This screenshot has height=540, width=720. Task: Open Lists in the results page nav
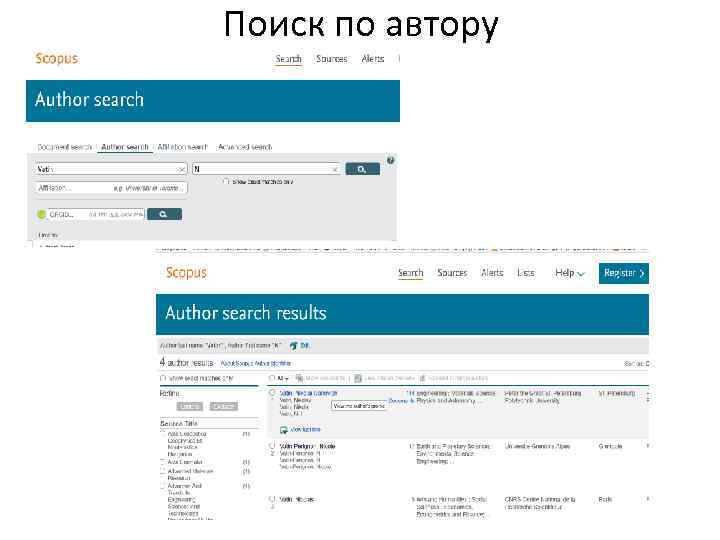pos(526,273)
